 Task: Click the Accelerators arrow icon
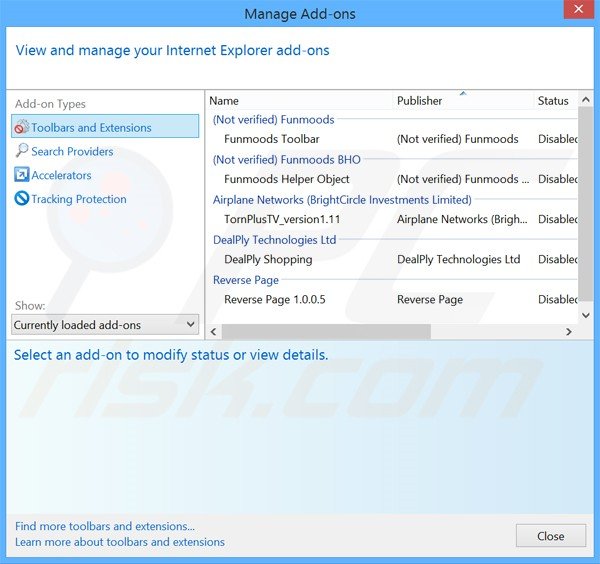21,174
